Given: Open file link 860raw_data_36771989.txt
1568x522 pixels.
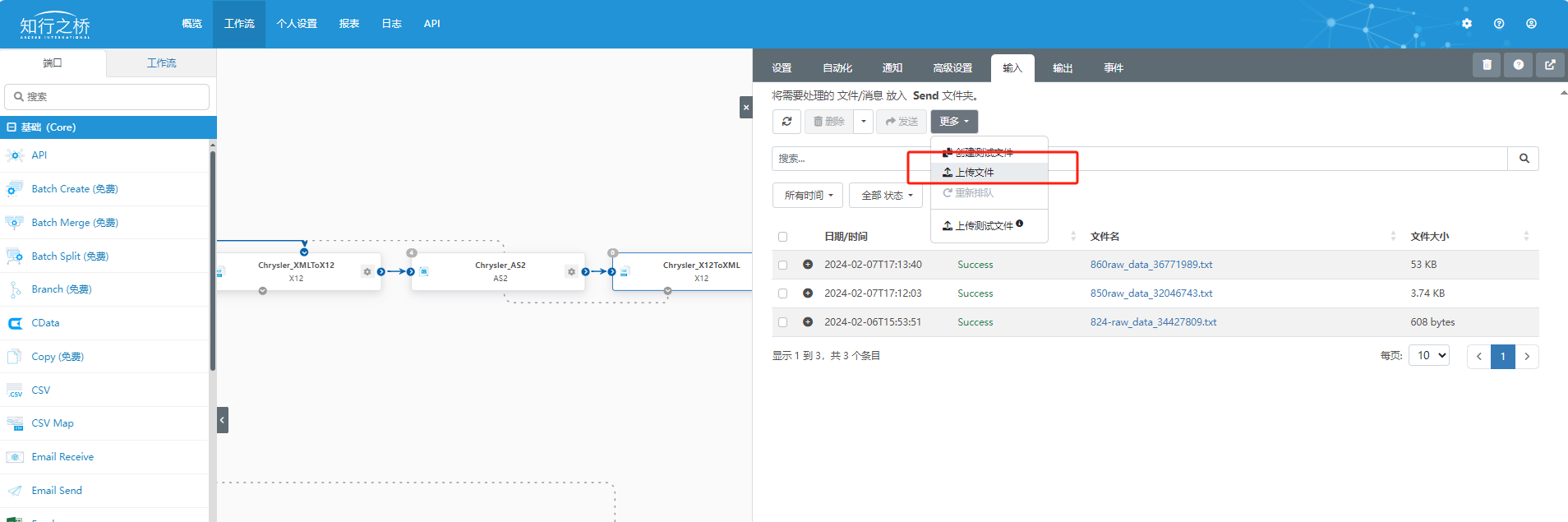Looking at the screenshot, I should 1151,265.
